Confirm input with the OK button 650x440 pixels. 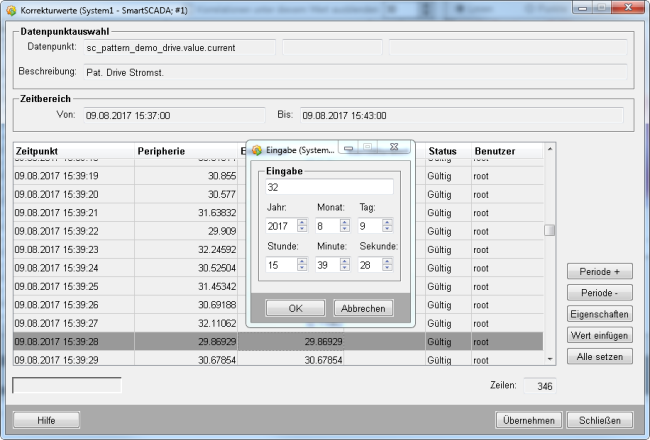coord(295,309)
